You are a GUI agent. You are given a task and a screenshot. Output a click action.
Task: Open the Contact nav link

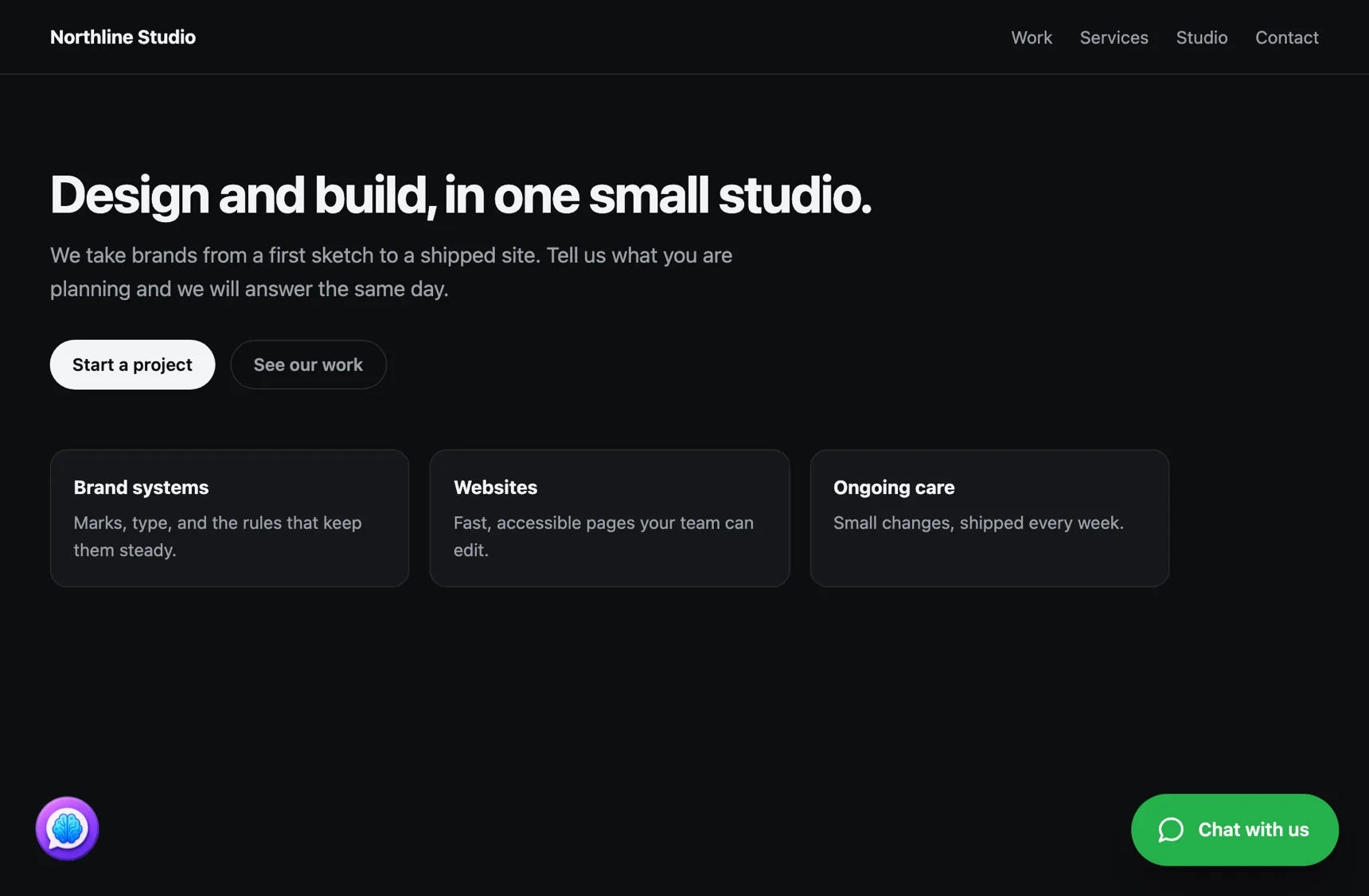pyautogui.click(x=1287, y=37)
